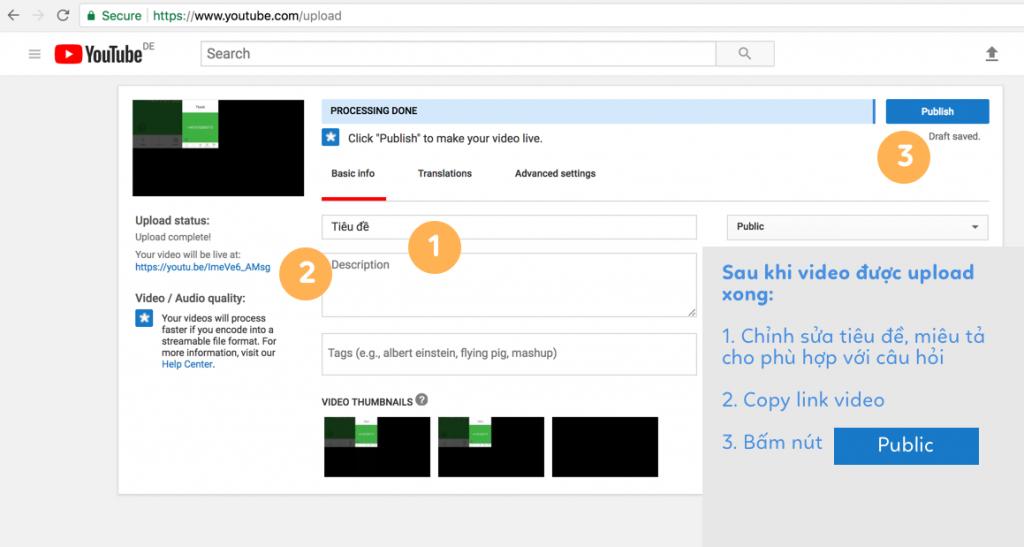Screen dimensions: 1024x547
Task: Click the title field containing Tiêu đề
Action: coord(509,227)
